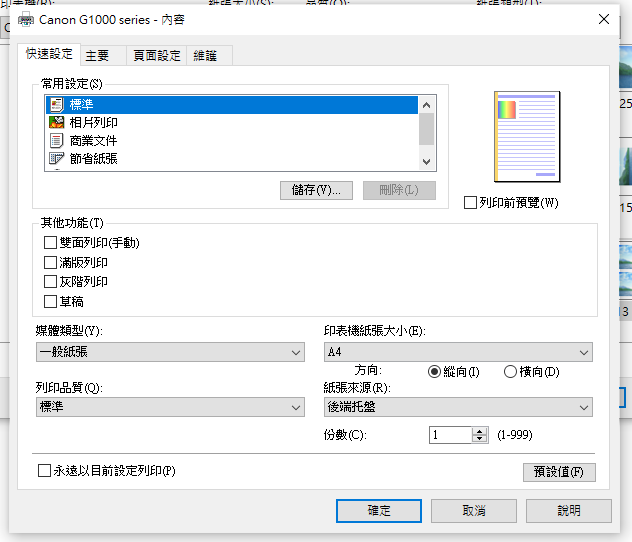This screenshot has width=632, height=542.
Task: Click the 商業文件 business document icon
Action: point(56,141)
